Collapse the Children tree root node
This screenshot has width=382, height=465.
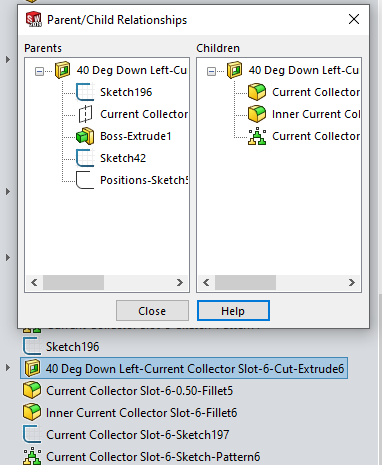[211, 71]
